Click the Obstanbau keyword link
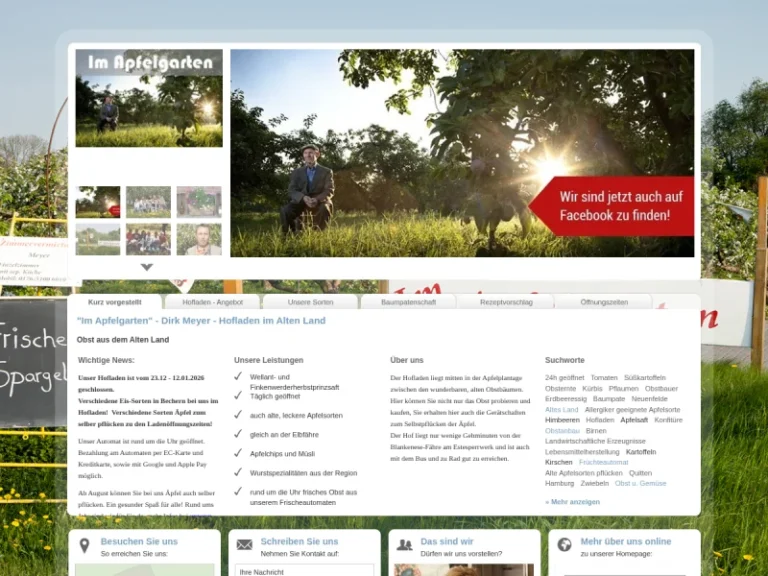 [x=562, y=431]
